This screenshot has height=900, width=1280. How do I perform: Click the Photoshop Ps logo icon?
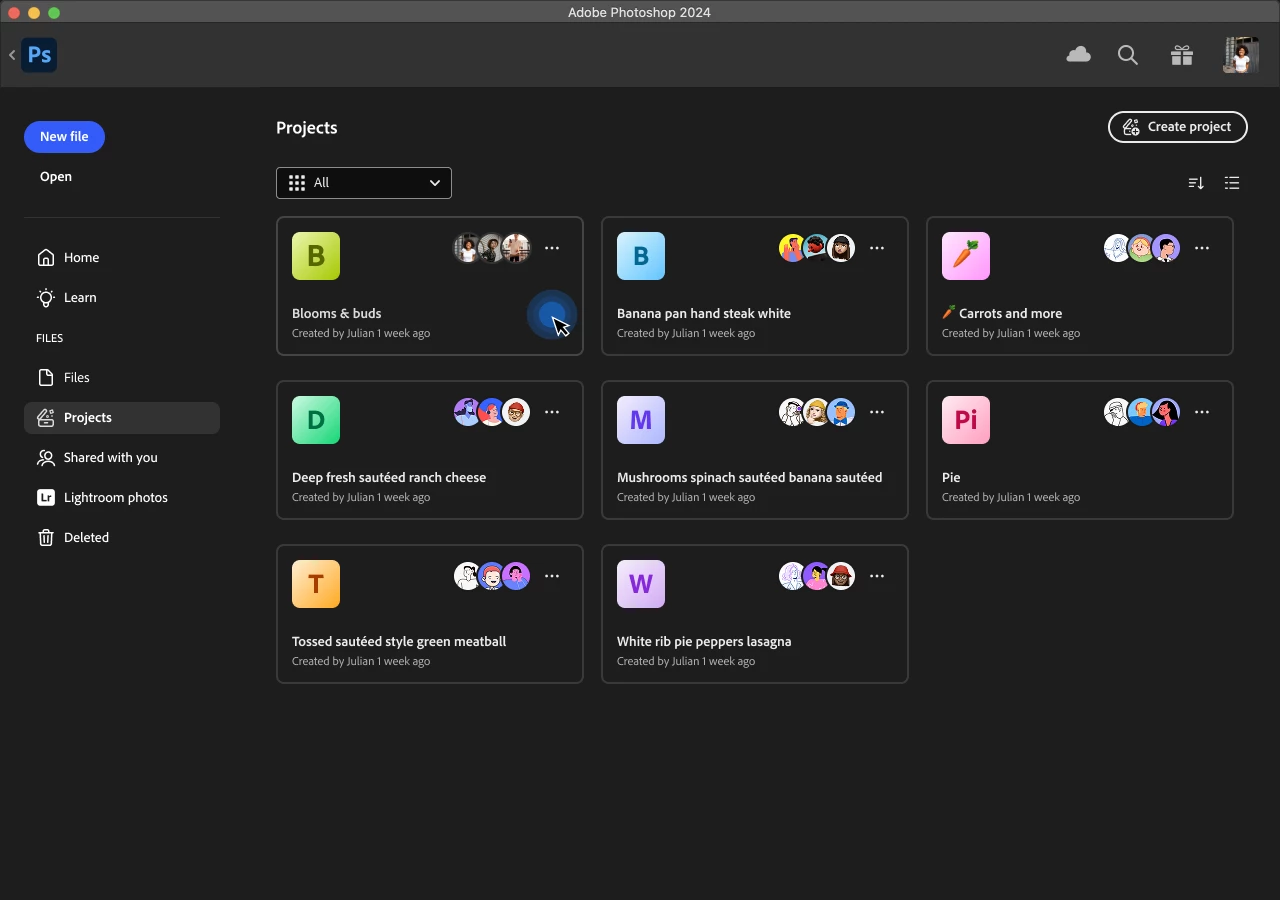click(40, 55)
